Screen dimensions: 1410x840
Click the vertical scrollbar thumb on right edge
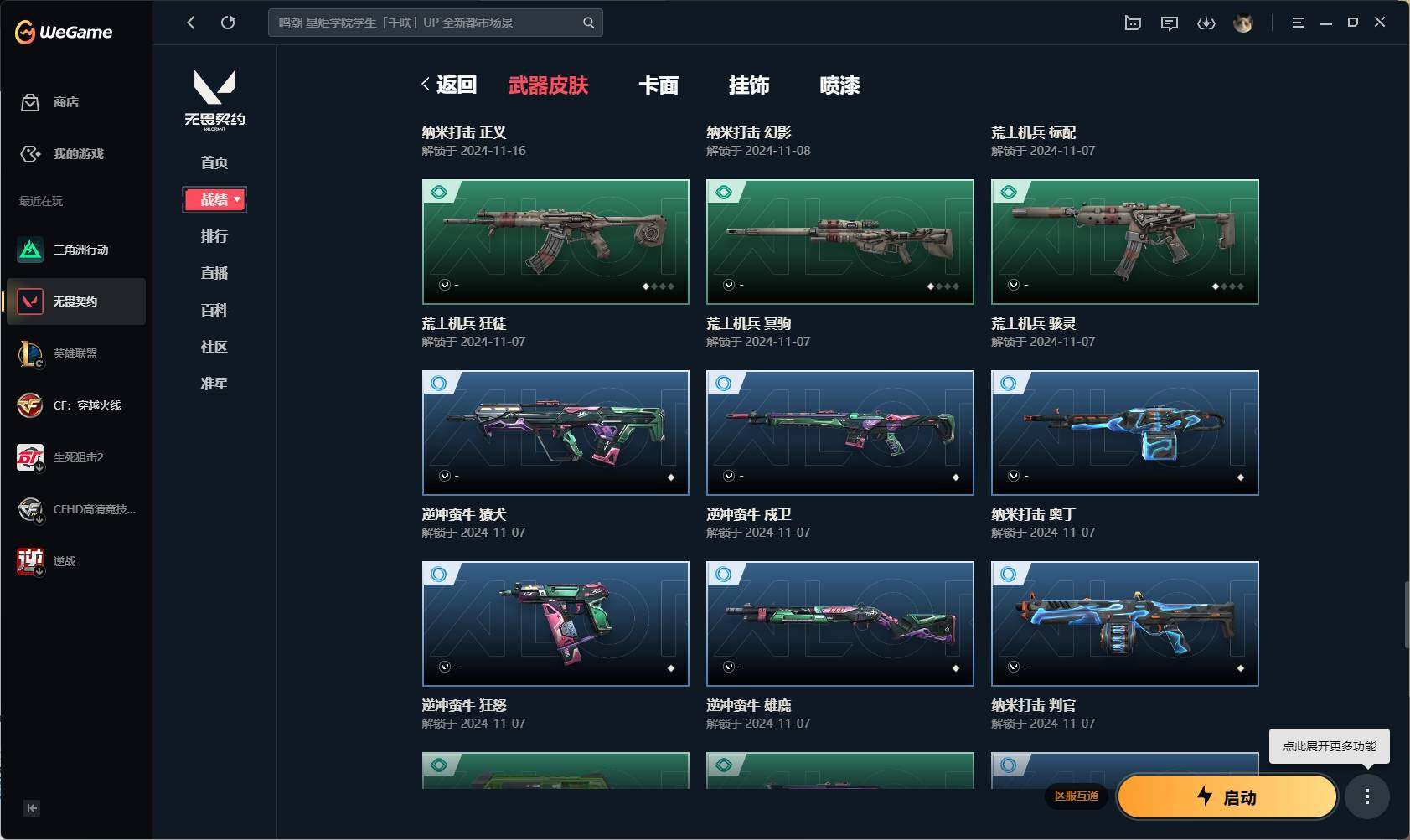tap(1407, 615)
